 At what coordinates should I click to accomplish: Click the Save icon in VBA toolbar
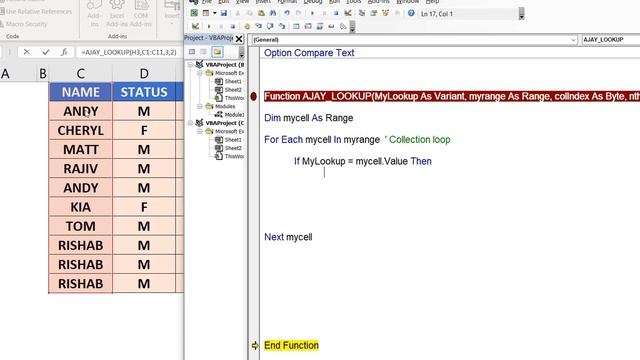[x=224, y=13]
